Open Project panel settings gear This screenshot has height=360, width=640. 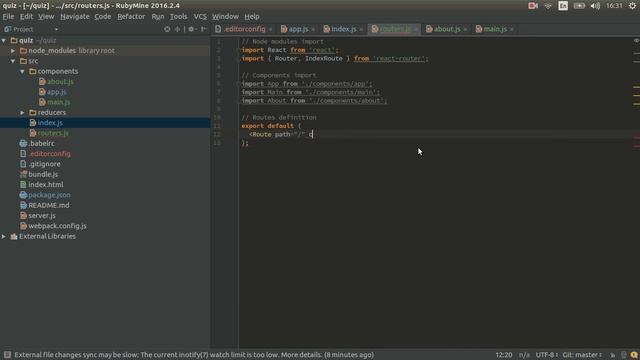pos(191,29)
